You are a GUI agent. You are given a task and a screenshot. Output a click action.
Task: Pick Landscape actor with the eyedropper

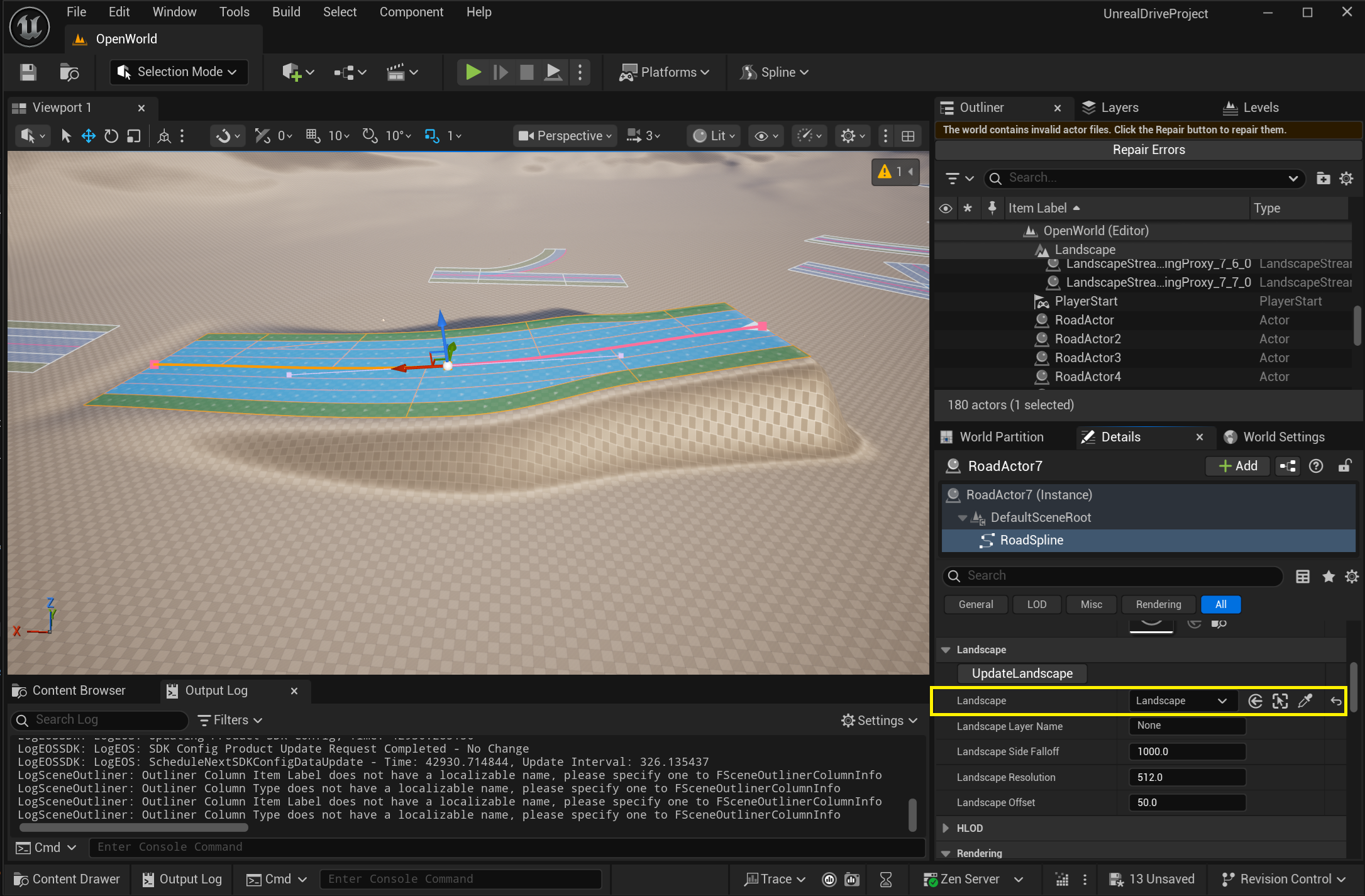click(x=1305, y=701)
